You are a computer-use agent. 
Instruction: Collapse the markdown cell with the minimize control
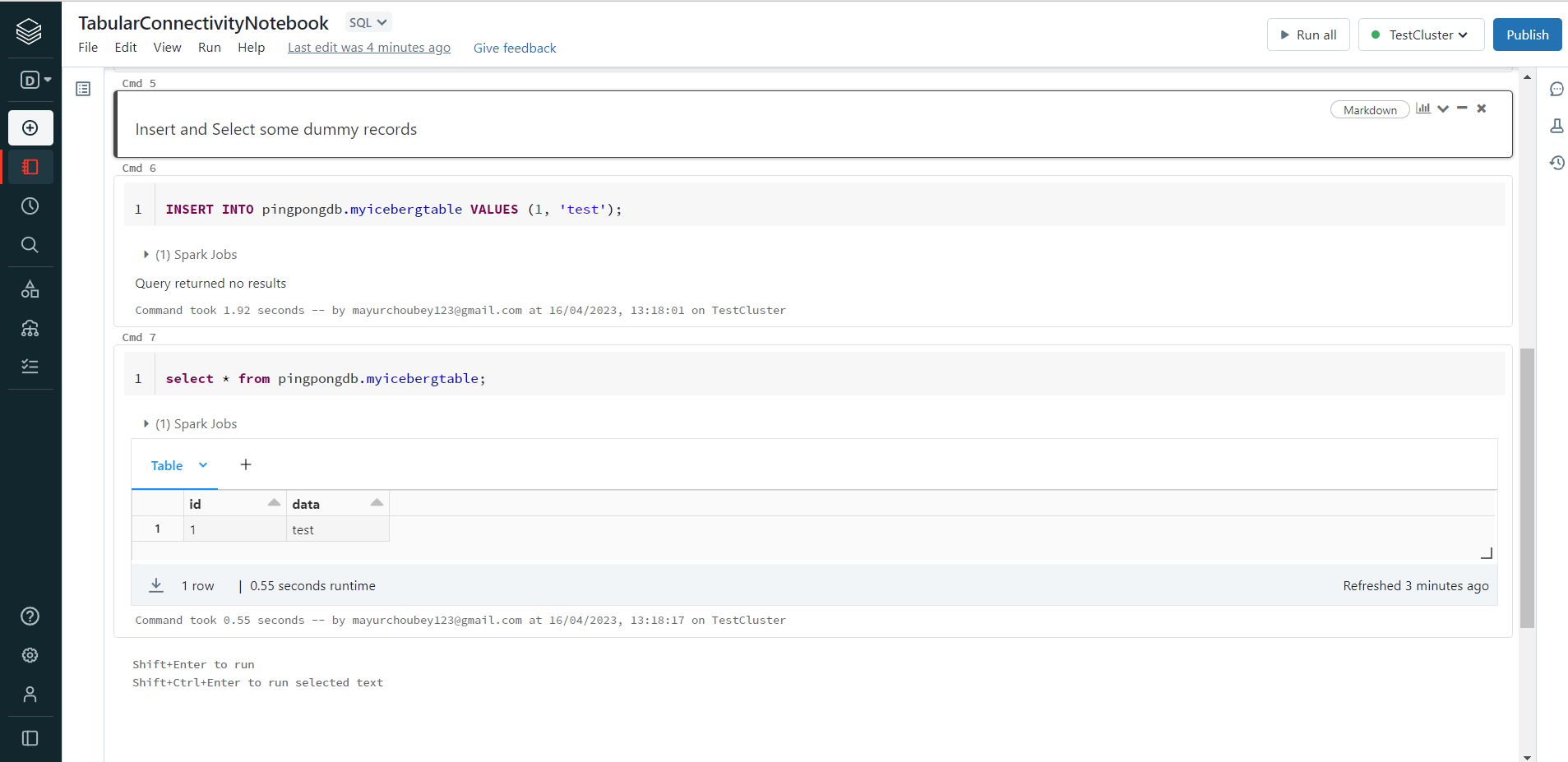pyautogui.click(x=1462, y=108)
